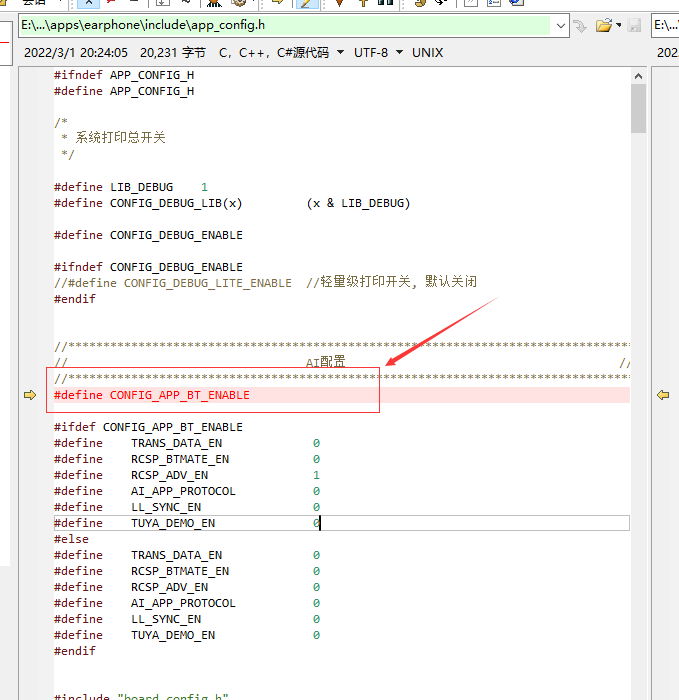679x700 pixels.
Task: Click RCSP_BTMATE_EN define after #else
Action: tap(187, 571)
